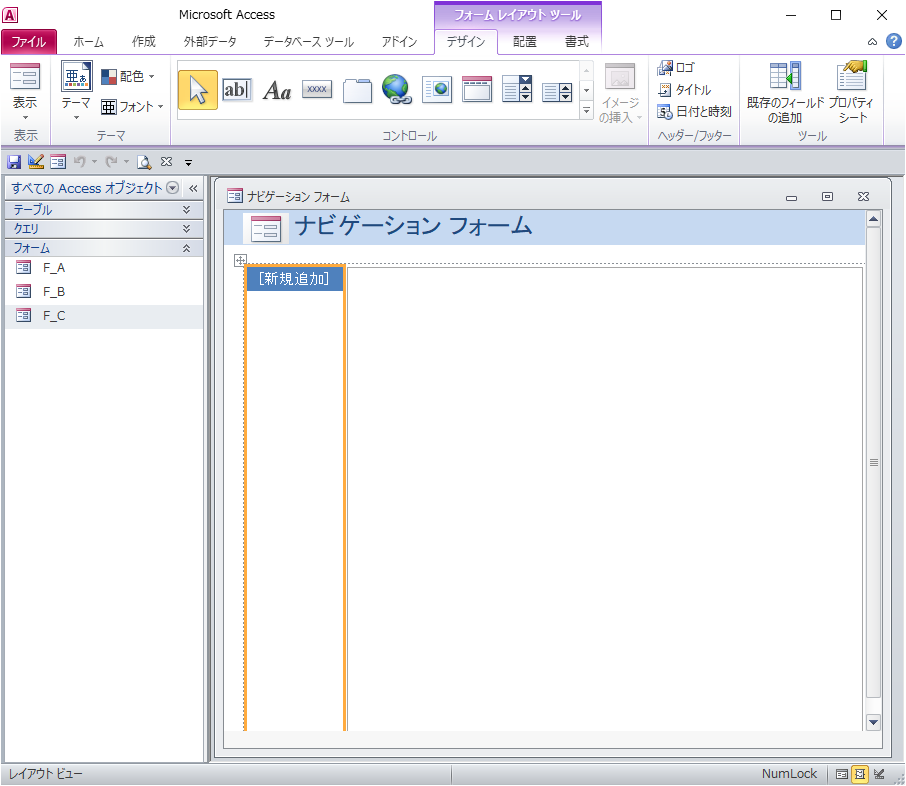Switch to the アドイン tab
The height and width of the screenshot is (786, 906).
pyautogui.click(x=399, y=42)
